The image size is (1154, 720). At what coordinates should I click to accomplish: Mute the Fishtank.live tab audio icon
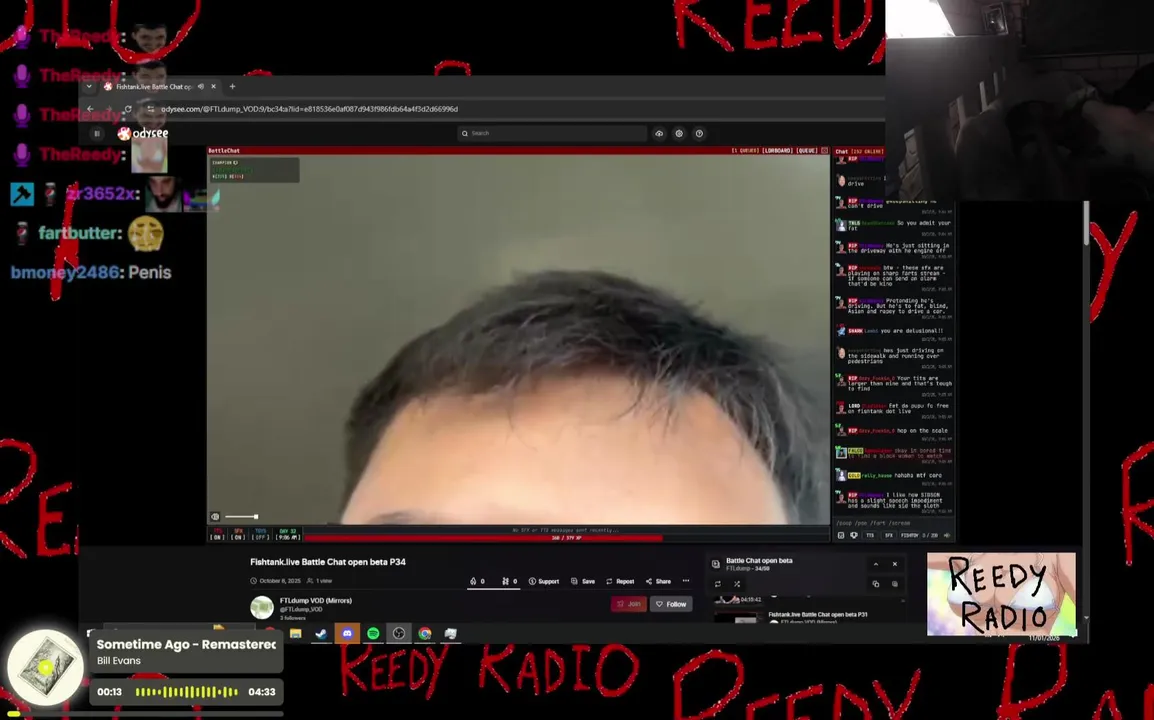pyautogui.click(x=201, y=86)
